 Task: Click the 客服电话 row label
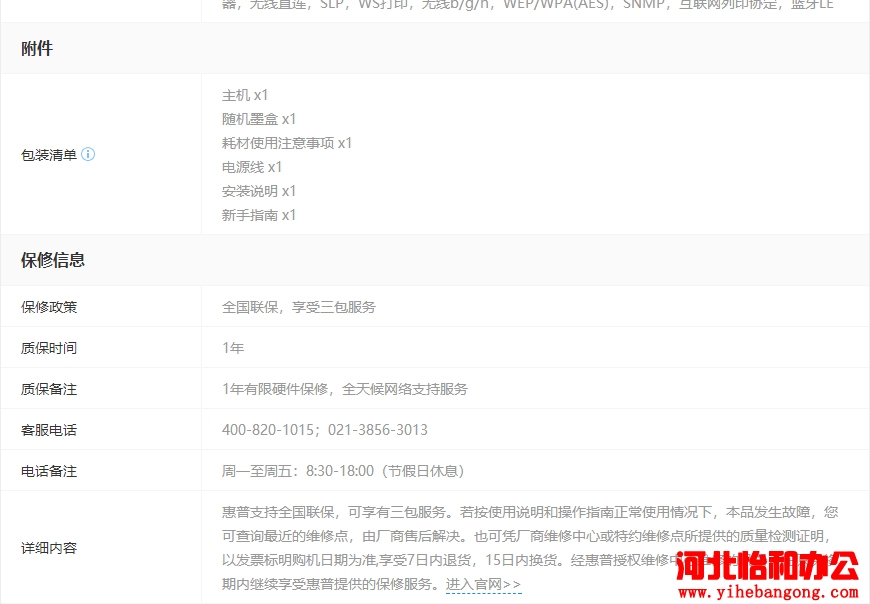coord(49,430)
